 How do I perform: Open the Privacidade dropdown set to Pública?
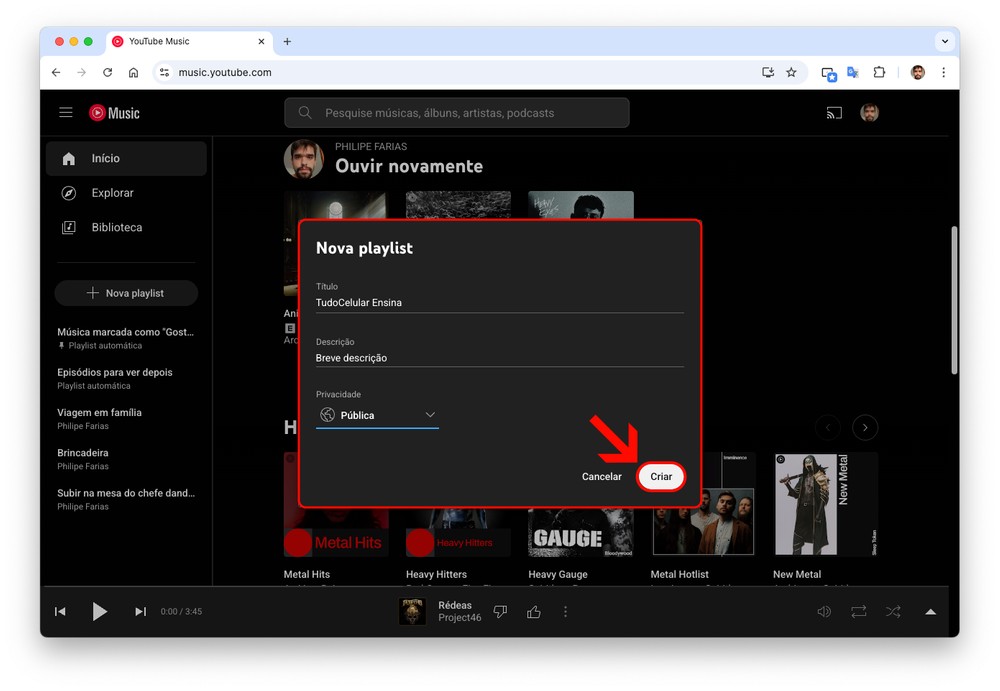pyautogui.click(x=377, y=415)
